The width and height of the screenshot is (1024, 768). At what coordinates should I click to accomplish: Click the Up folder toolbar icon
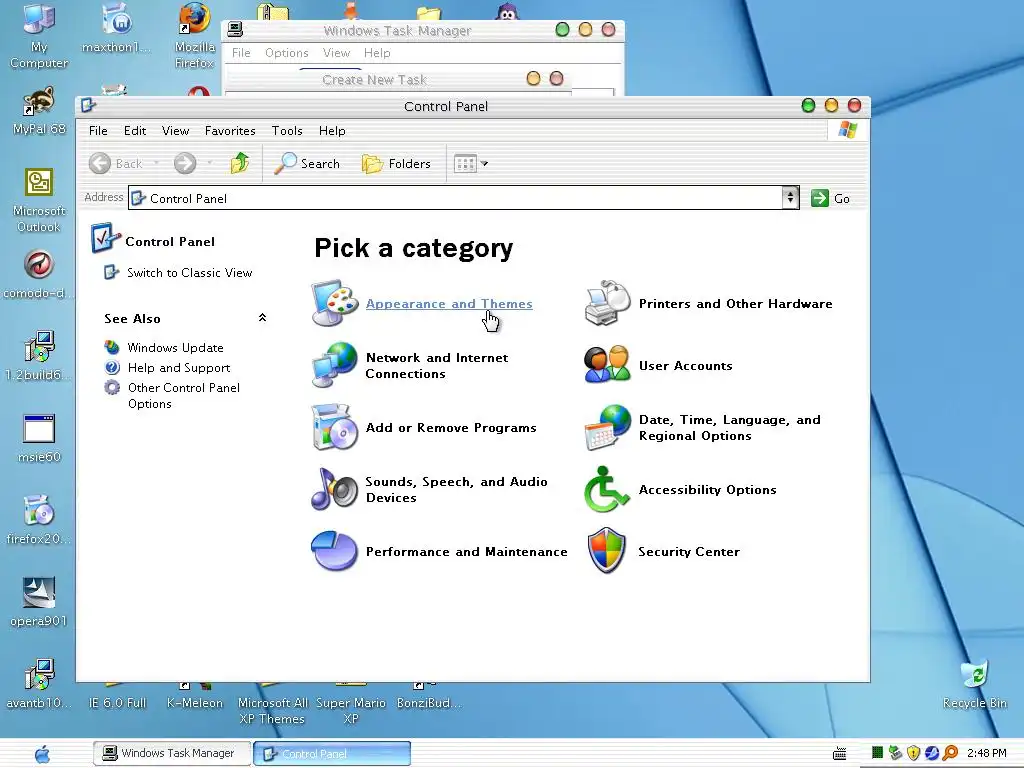tap(240, 163)
